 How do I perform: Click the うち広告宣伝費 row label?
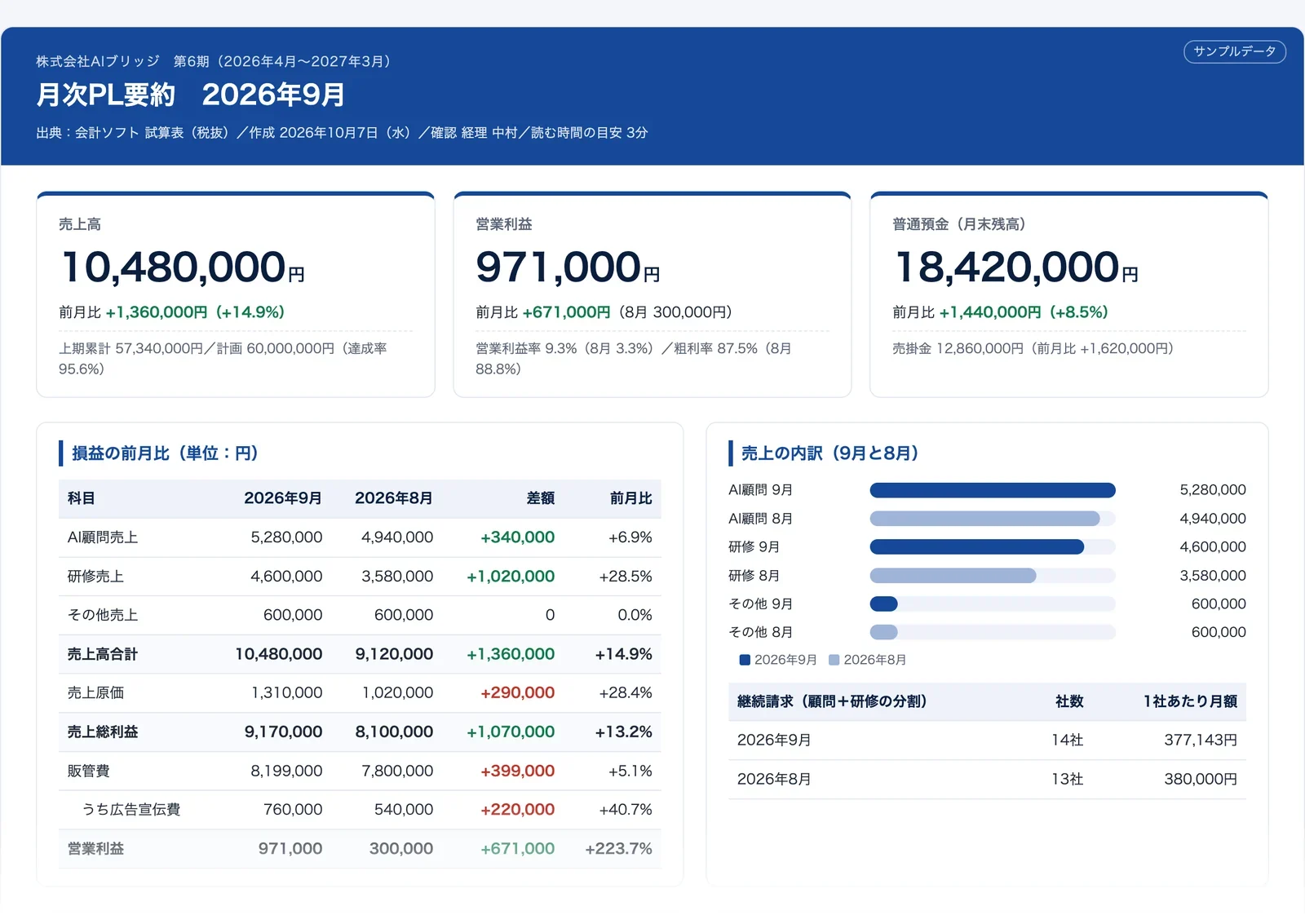131,809
